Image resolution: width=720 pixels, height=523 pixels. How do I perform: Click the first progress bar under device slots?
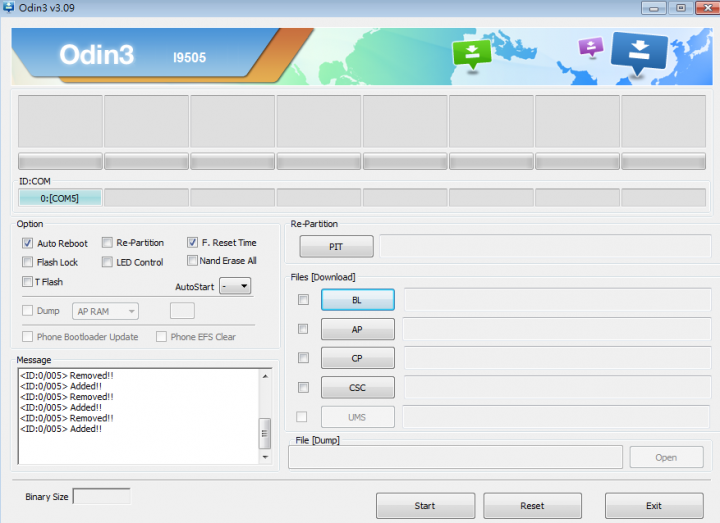pyautogui.click(x=60, y=161)
